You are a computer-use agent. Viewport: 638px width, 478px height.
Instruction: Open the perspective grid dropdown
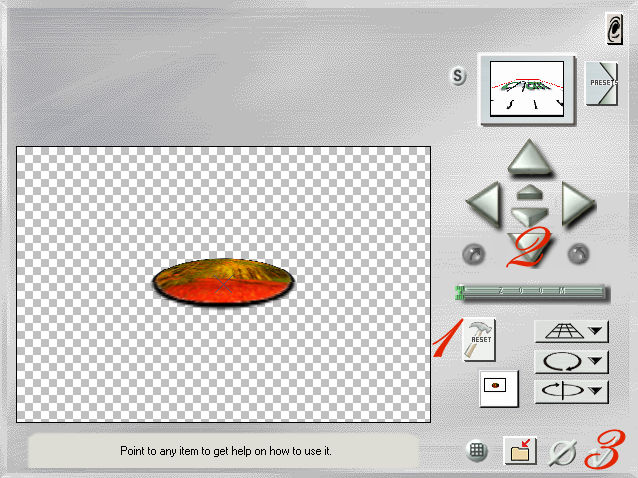pyautogui.click(x=571, y=332)
